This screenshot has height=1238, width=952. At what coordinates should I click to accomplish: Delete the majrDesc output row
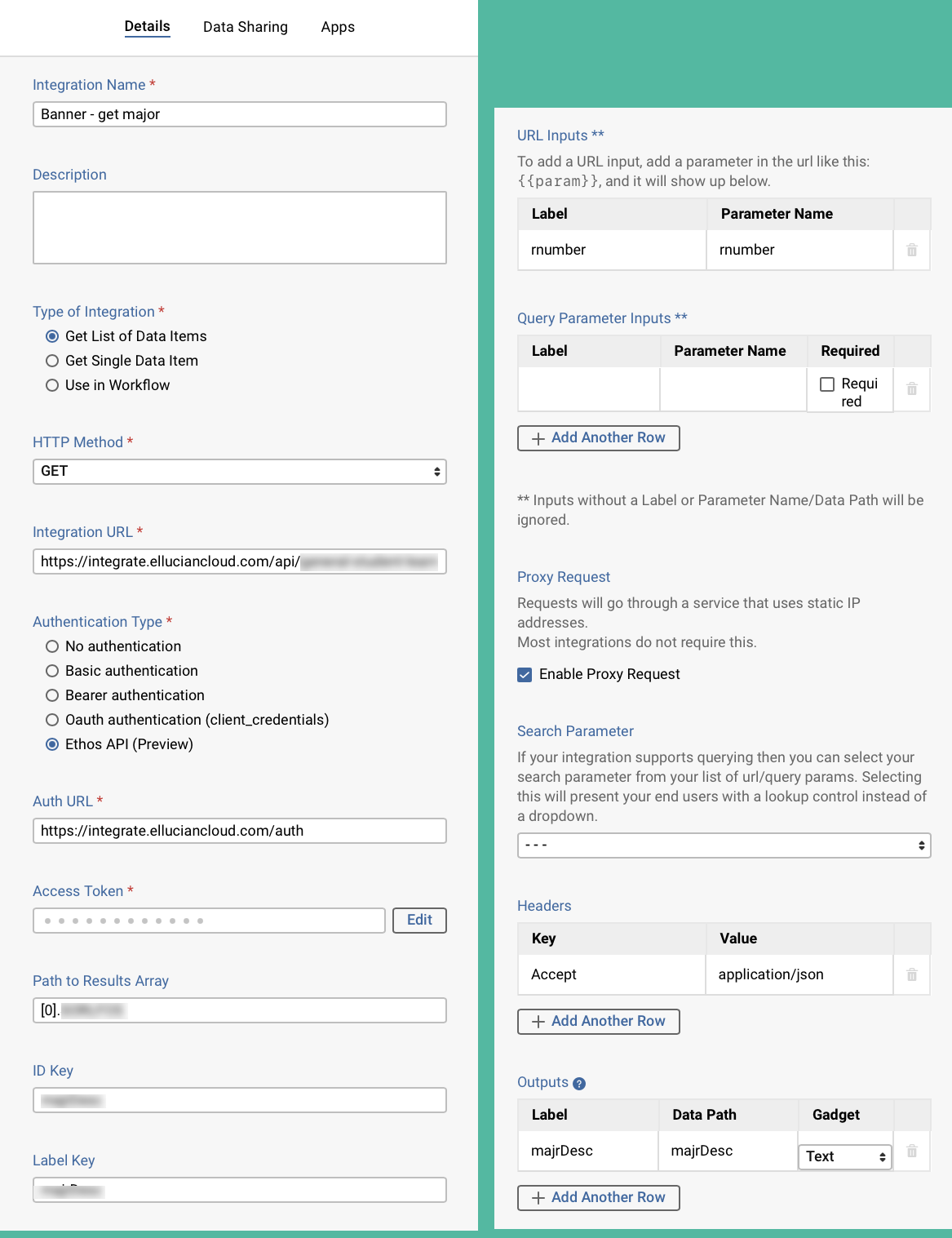point(911,1150)
